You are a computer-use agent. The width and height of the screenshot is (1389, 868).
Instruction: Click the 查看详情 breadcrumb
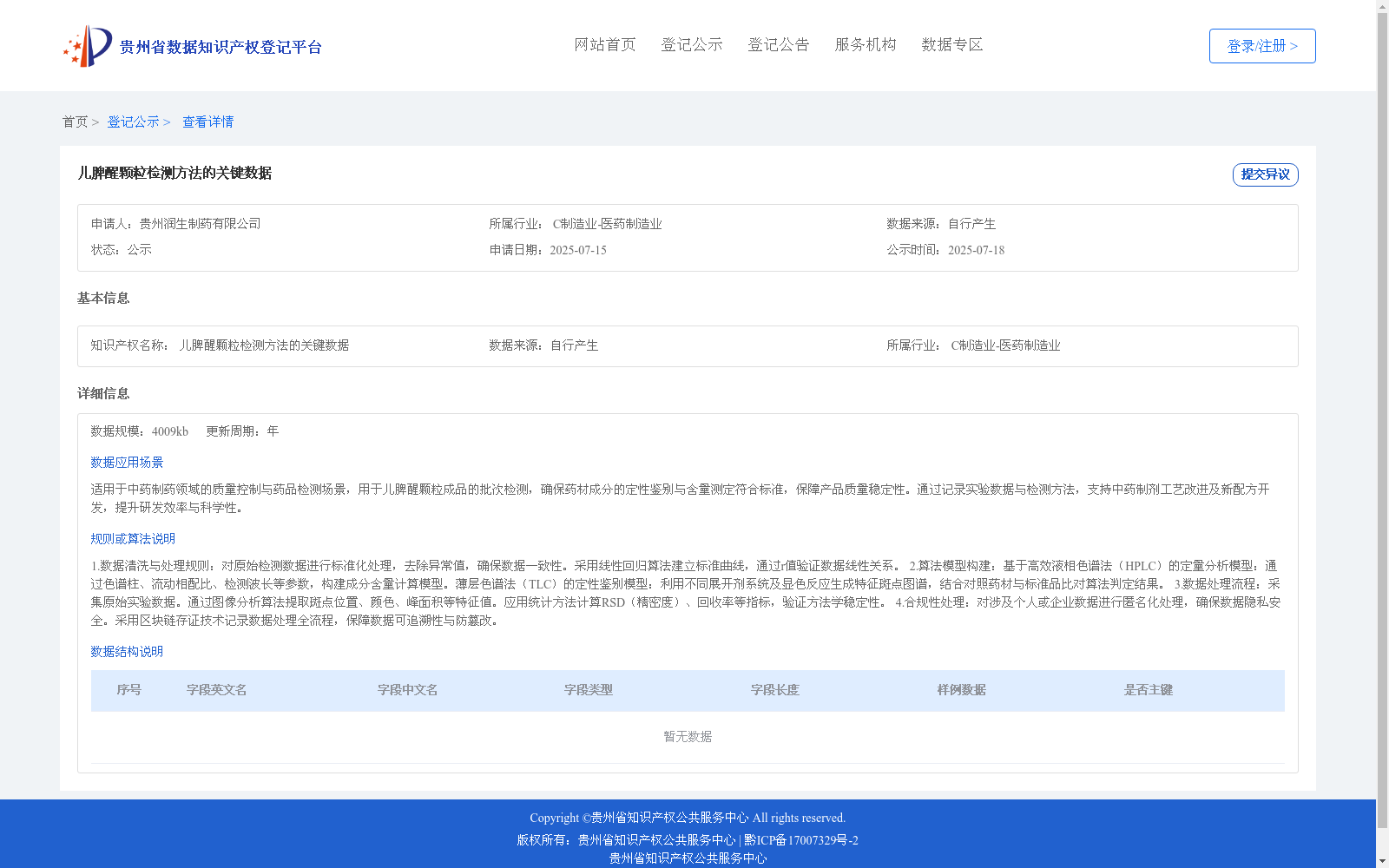pyautogui.click(x=207, y=122)
